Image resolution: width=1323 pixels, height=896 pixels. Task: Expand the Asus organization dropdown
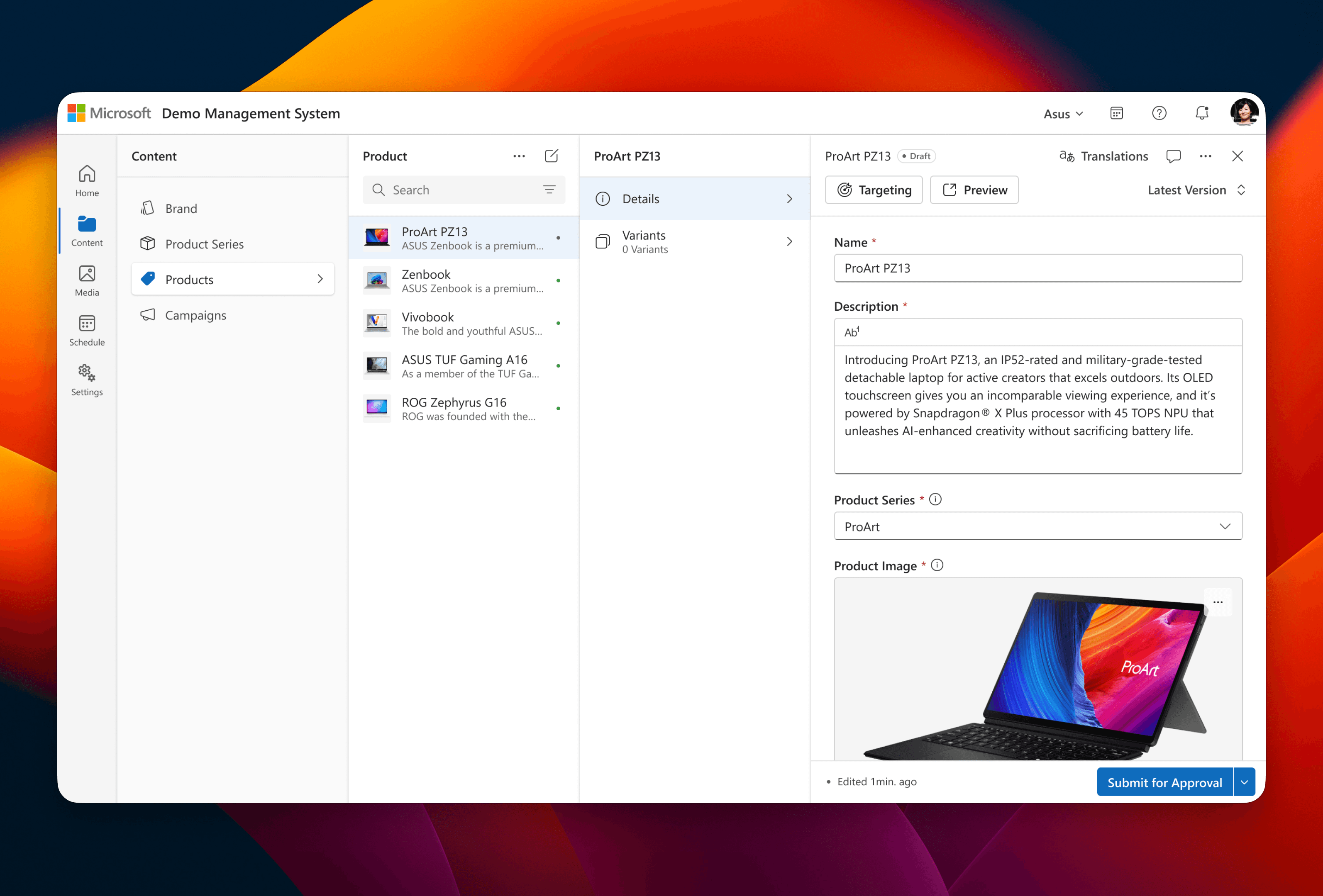click(x=1063, y=114)
